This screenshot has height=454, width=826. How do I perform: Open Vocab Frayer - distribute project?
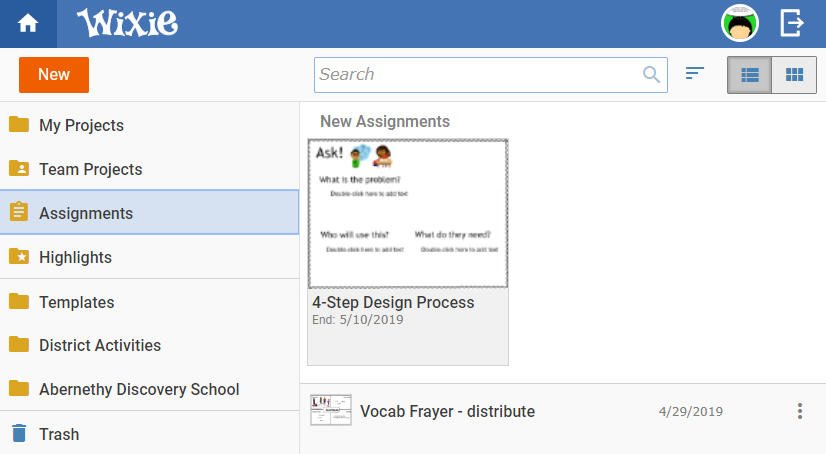point(447,411)
